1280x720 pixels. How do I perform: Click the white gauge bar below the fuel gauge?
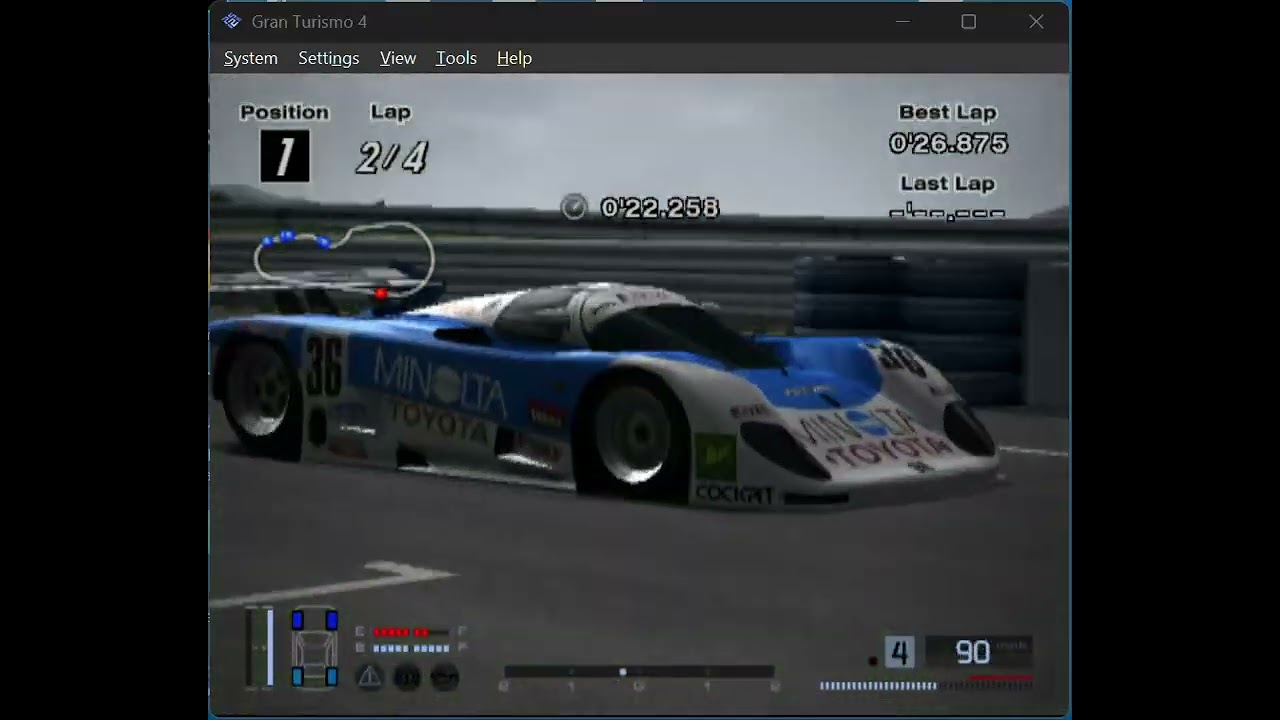point(411,648)
